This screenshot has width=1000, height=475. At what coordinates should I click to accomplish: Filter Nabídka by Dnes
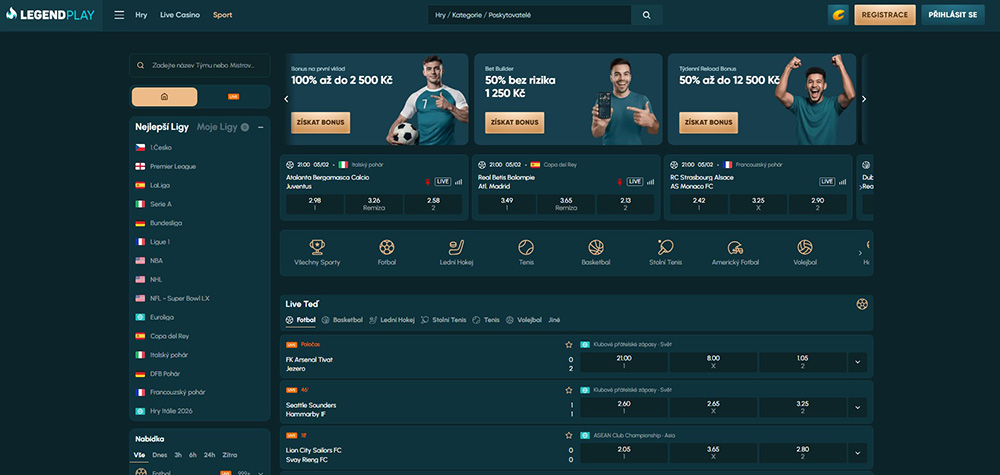click(159, 455)
